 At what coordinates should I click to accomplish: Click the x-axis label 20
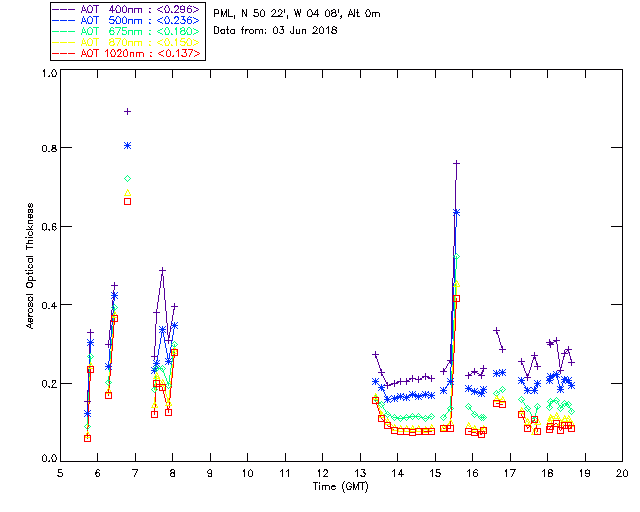[x=622, y=473]
